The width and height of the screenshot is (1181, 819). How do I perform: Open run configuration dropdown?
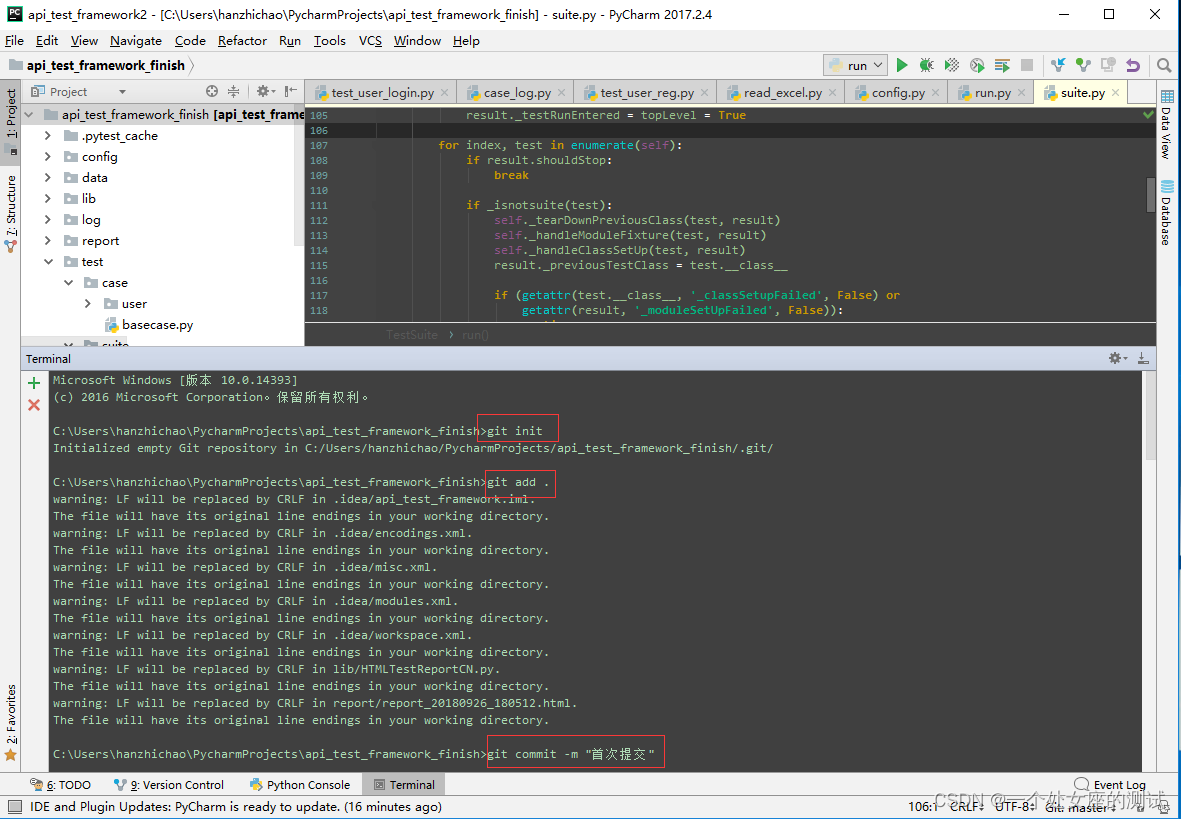click(855, 66)
